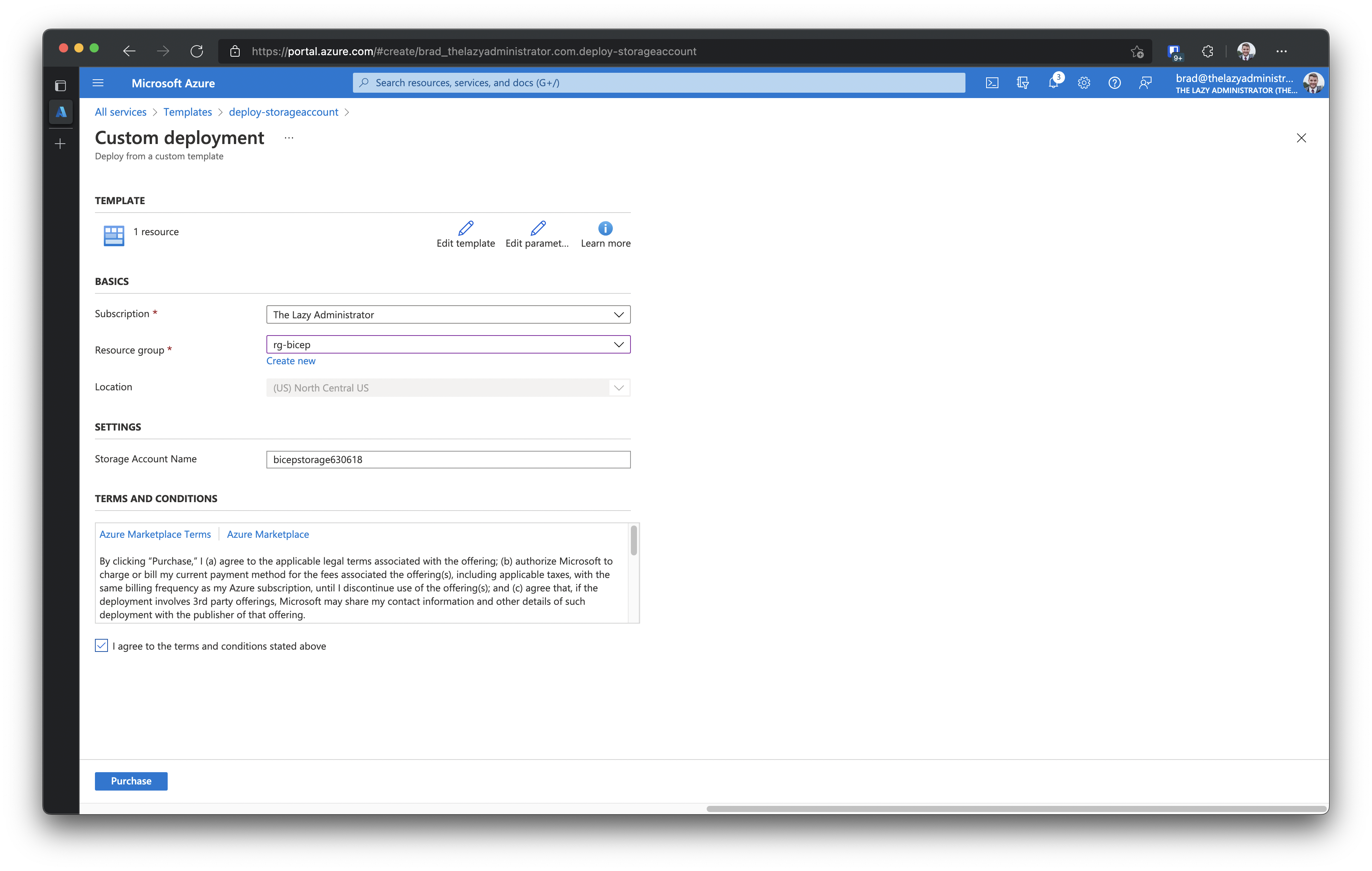Click the '1 resource' text
Screen dimensions: 1372x871
156,232
